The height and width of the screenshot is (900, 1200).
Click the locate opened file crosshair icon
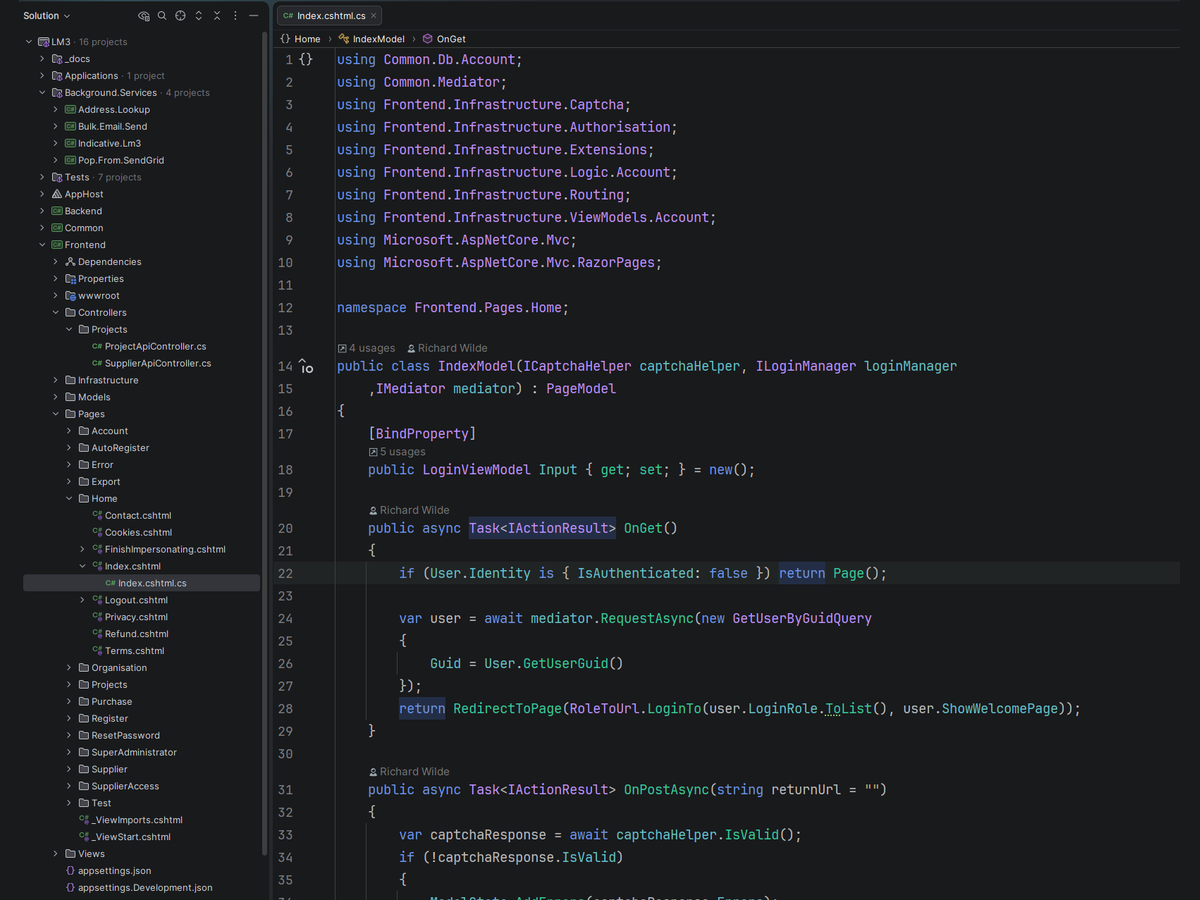point(180,16)
